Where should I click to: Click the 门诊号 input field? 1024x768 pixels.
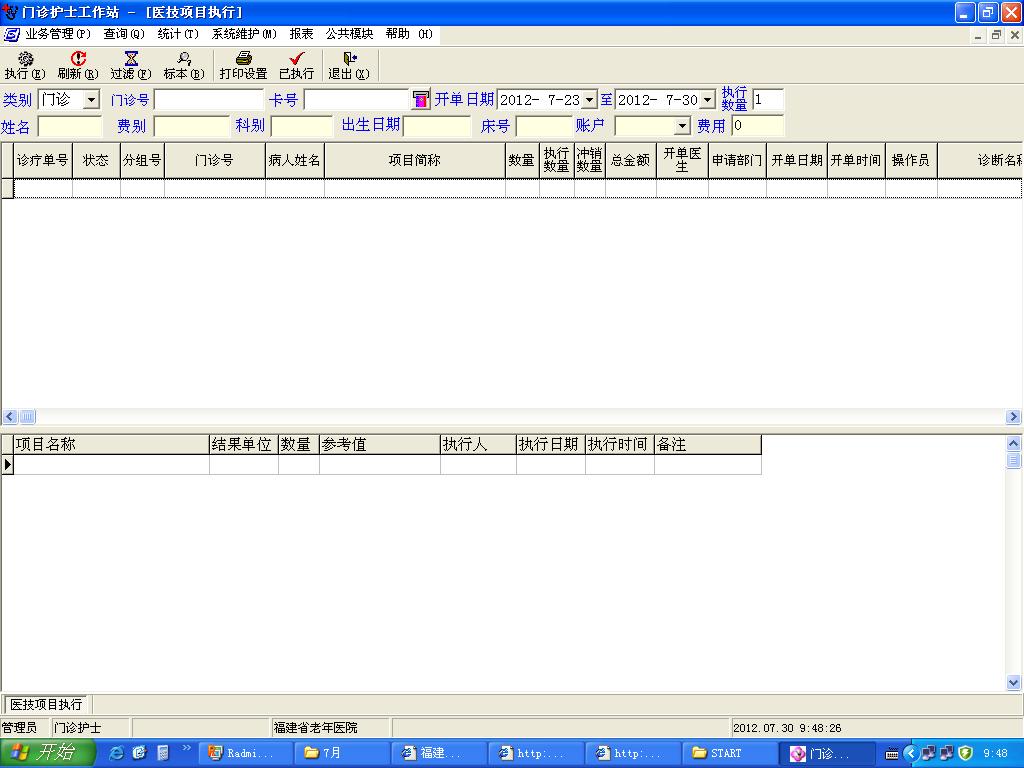pyautogui.click(x=208, y=100)
